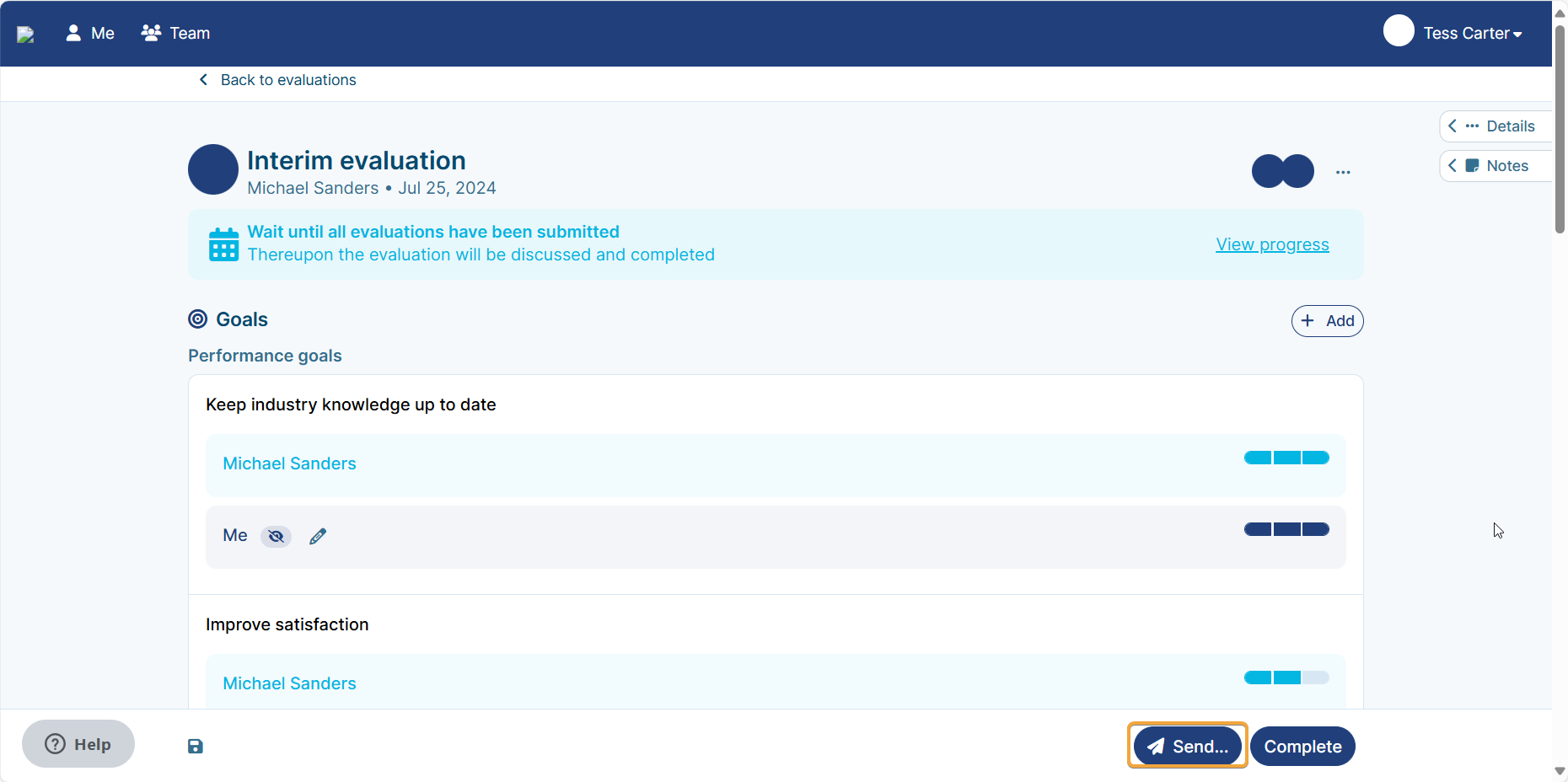
Task: Click the Performance goals heading
Action: (265, 356)
